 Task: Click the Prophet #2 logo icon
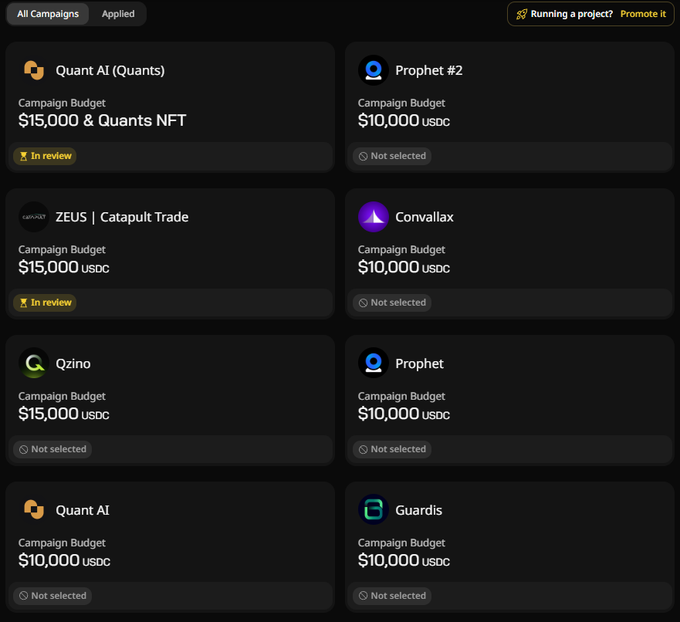pos(373,70)
